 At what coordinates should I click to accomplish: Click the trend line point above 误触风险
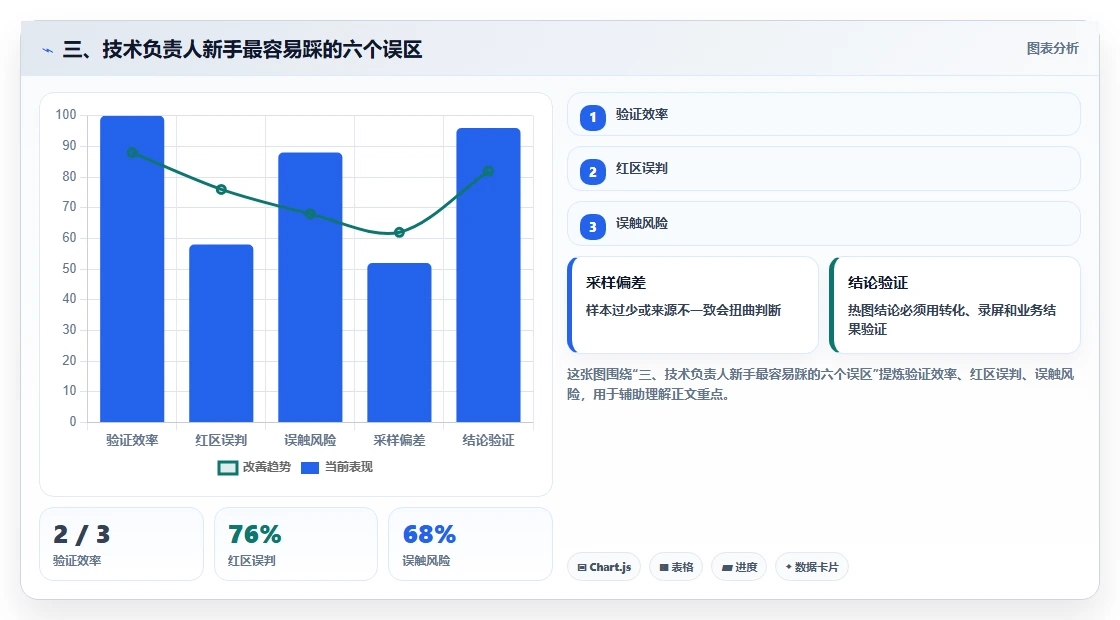[310, 214]
